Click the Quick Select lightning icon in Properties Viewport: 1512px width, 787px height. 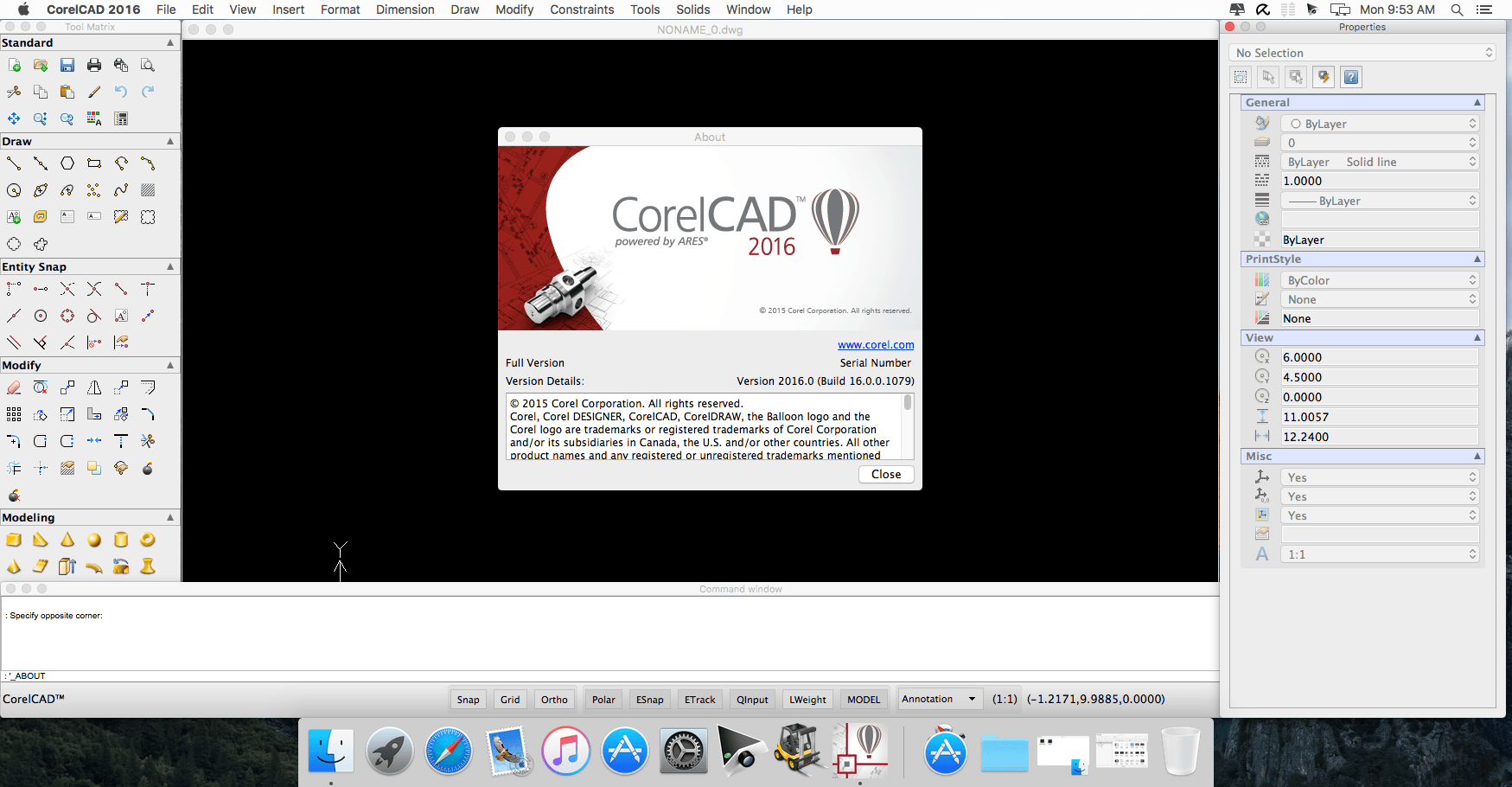(x=1324, y=77)
